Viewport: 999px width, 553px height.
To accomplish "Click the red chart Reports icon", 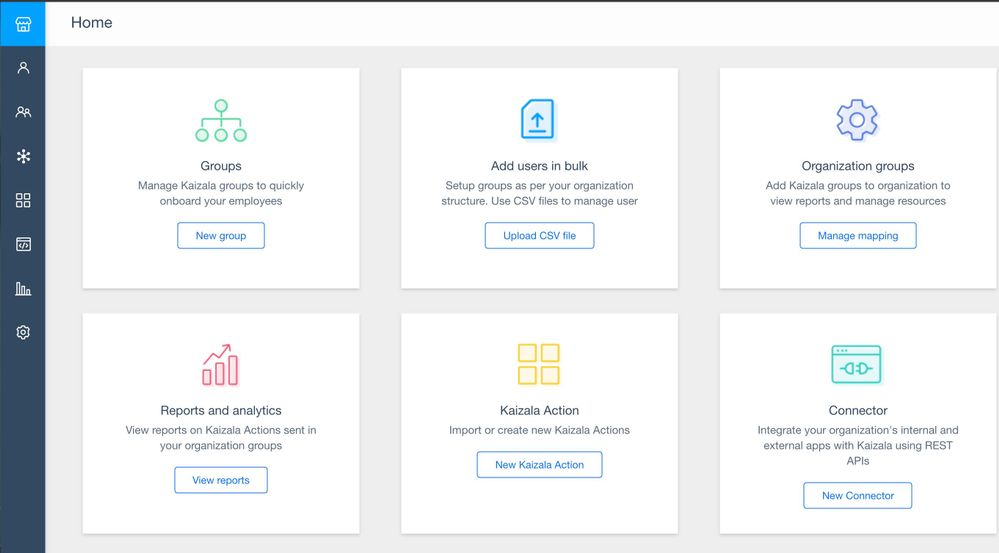I will tap(220, 365).
